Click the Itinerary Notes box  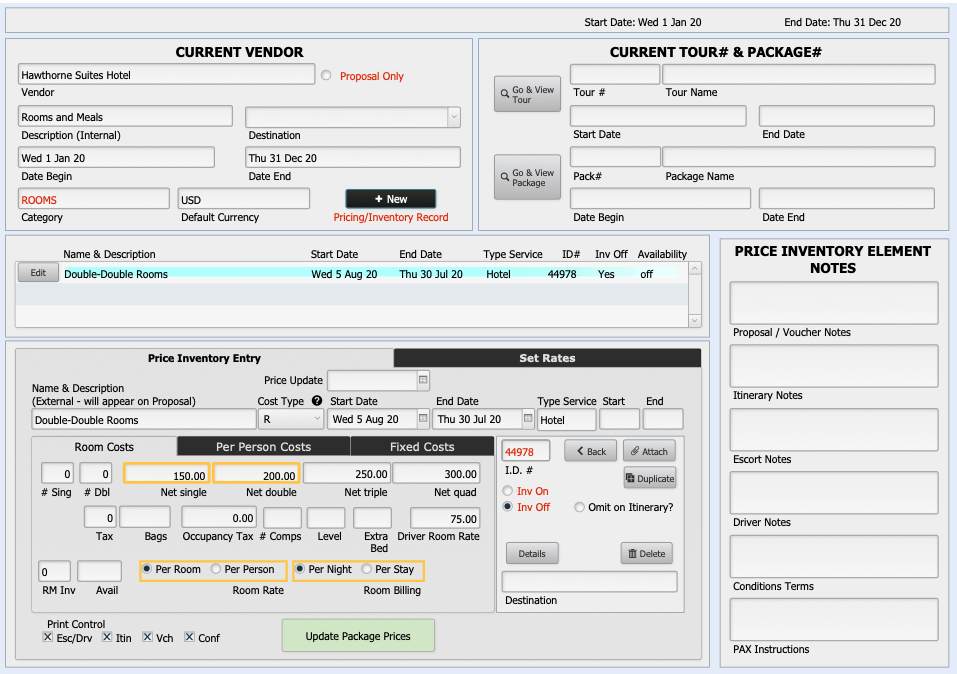click(x=834, y=366)
